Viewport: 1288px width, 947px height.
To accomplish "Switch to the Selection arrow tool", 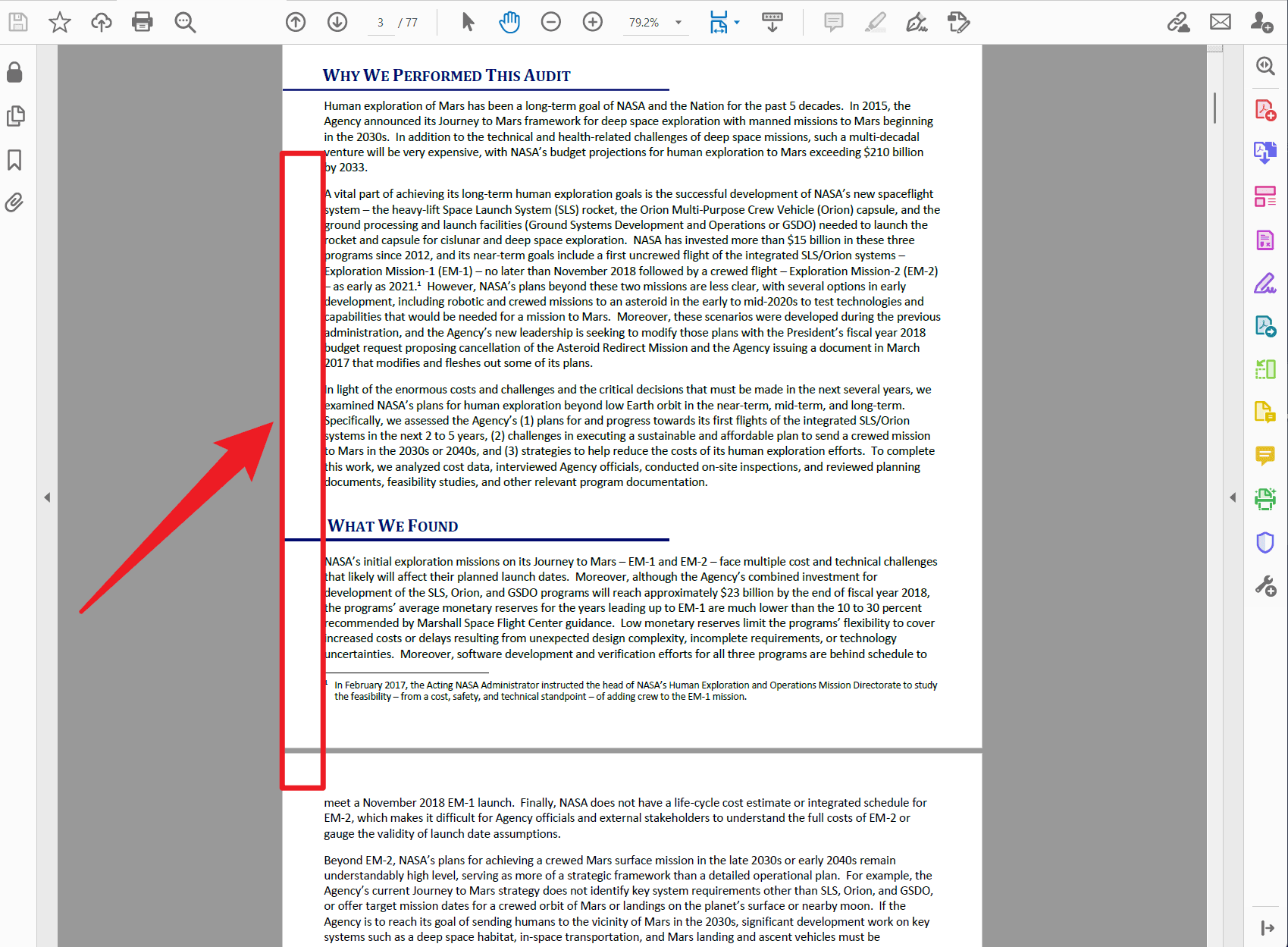I will (468, 22).
